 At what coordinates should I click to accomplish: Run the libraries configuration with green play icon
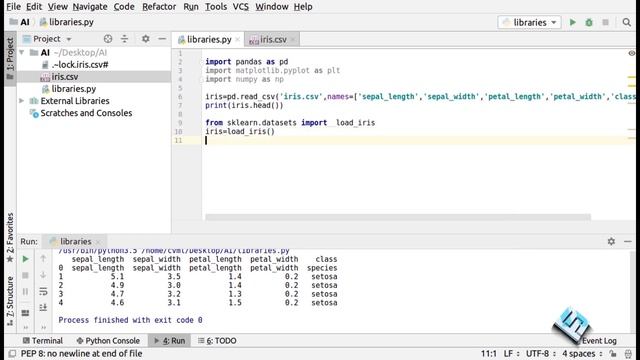tap(573, 22)
